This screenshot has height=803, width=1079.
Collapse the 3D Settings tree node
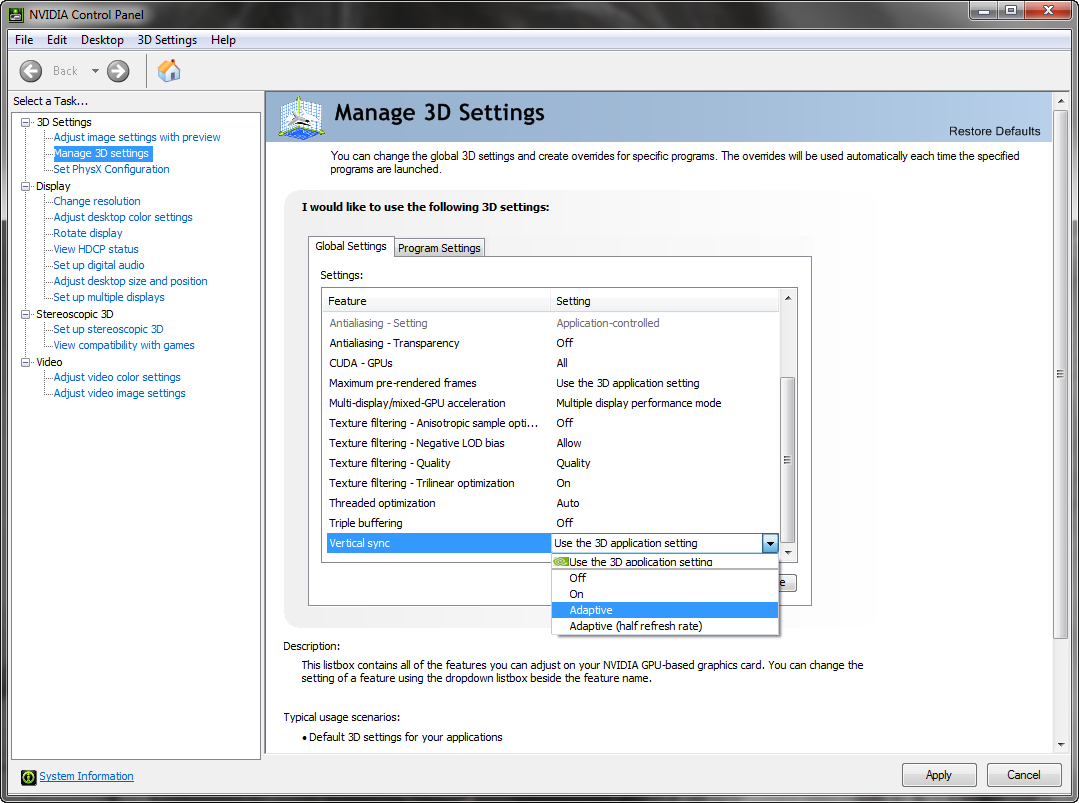point(25,122)
